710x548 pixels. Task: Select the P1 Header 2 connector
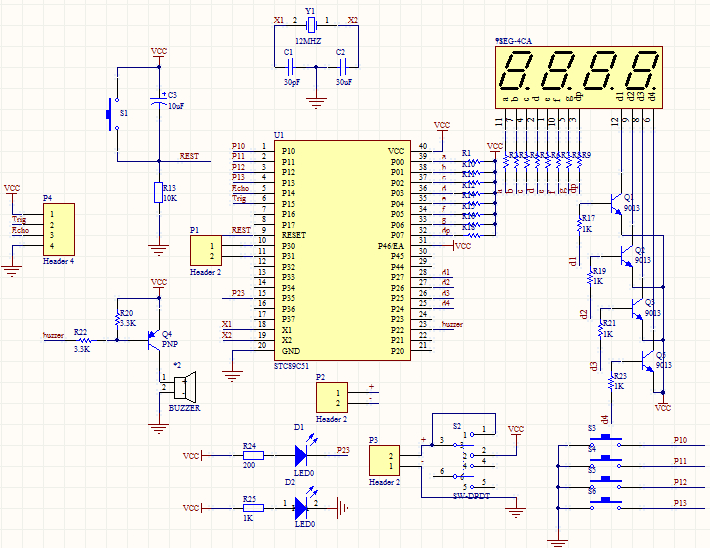tap(206, 250)
